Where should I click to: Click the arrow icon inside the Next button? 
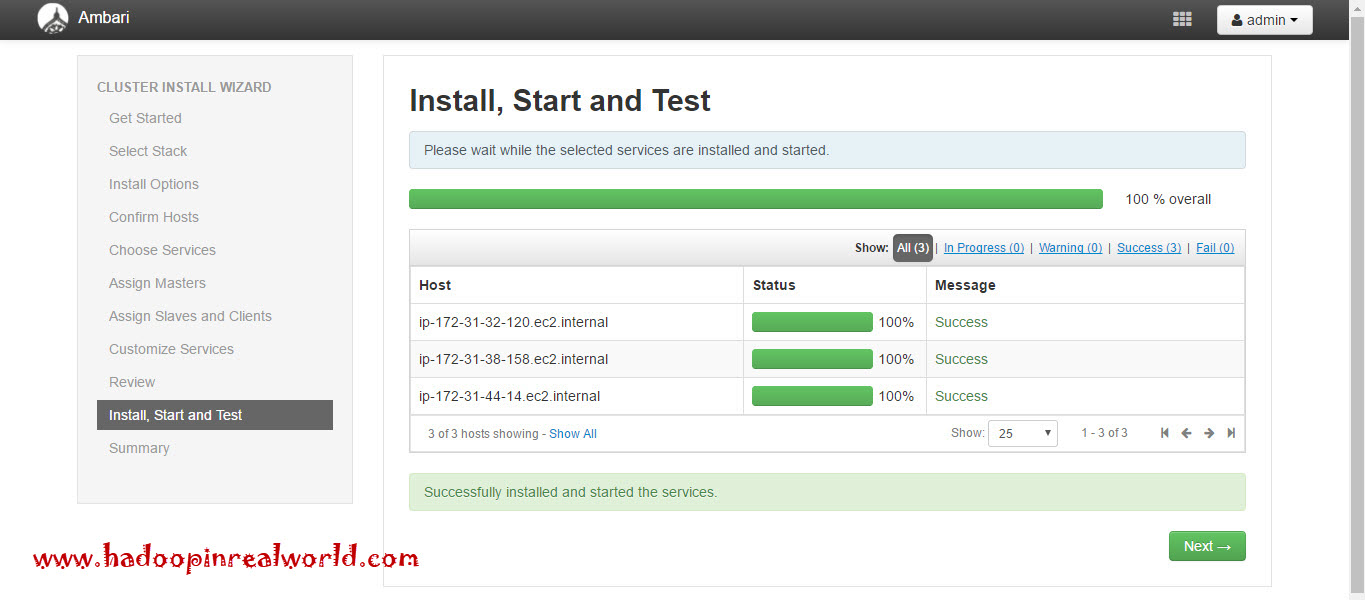click(x=1222, y=546)
